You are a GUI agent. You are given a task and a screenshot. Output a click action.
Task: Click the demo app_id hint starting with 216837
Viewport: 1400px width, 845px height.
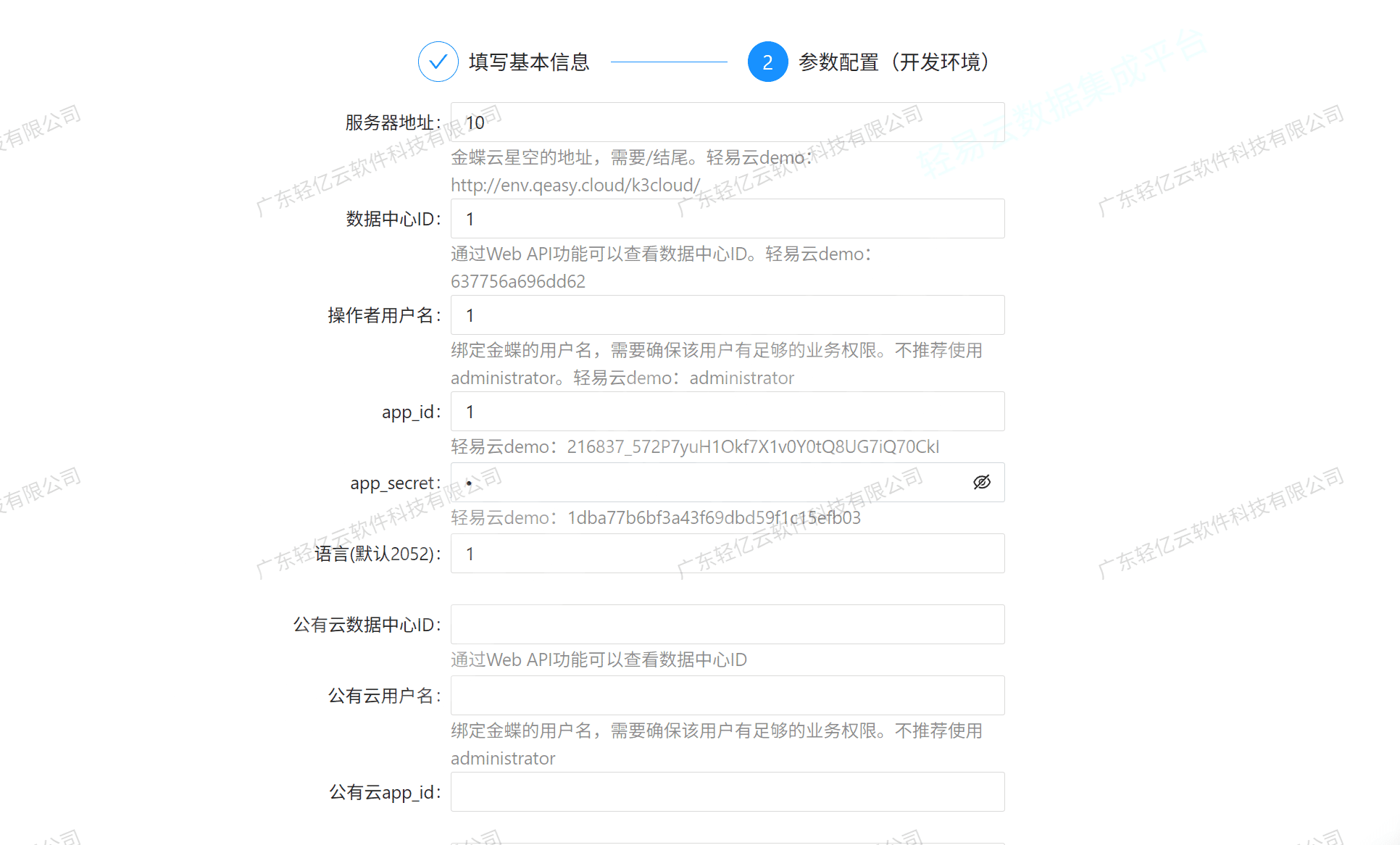click(752, 447)
